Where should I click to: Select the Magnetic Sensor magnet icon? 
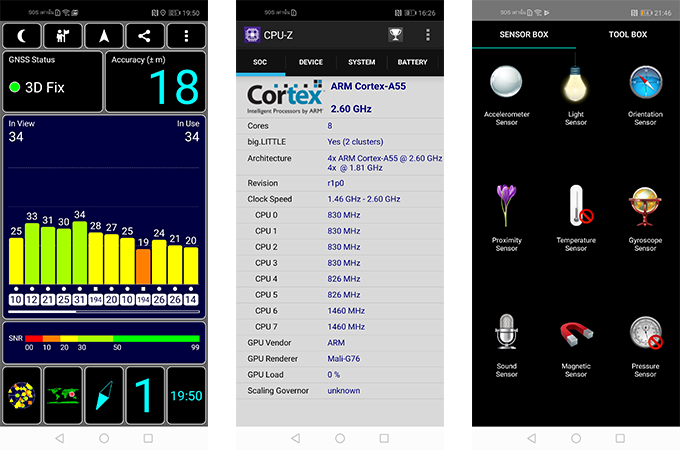click(x=576, y=338)
